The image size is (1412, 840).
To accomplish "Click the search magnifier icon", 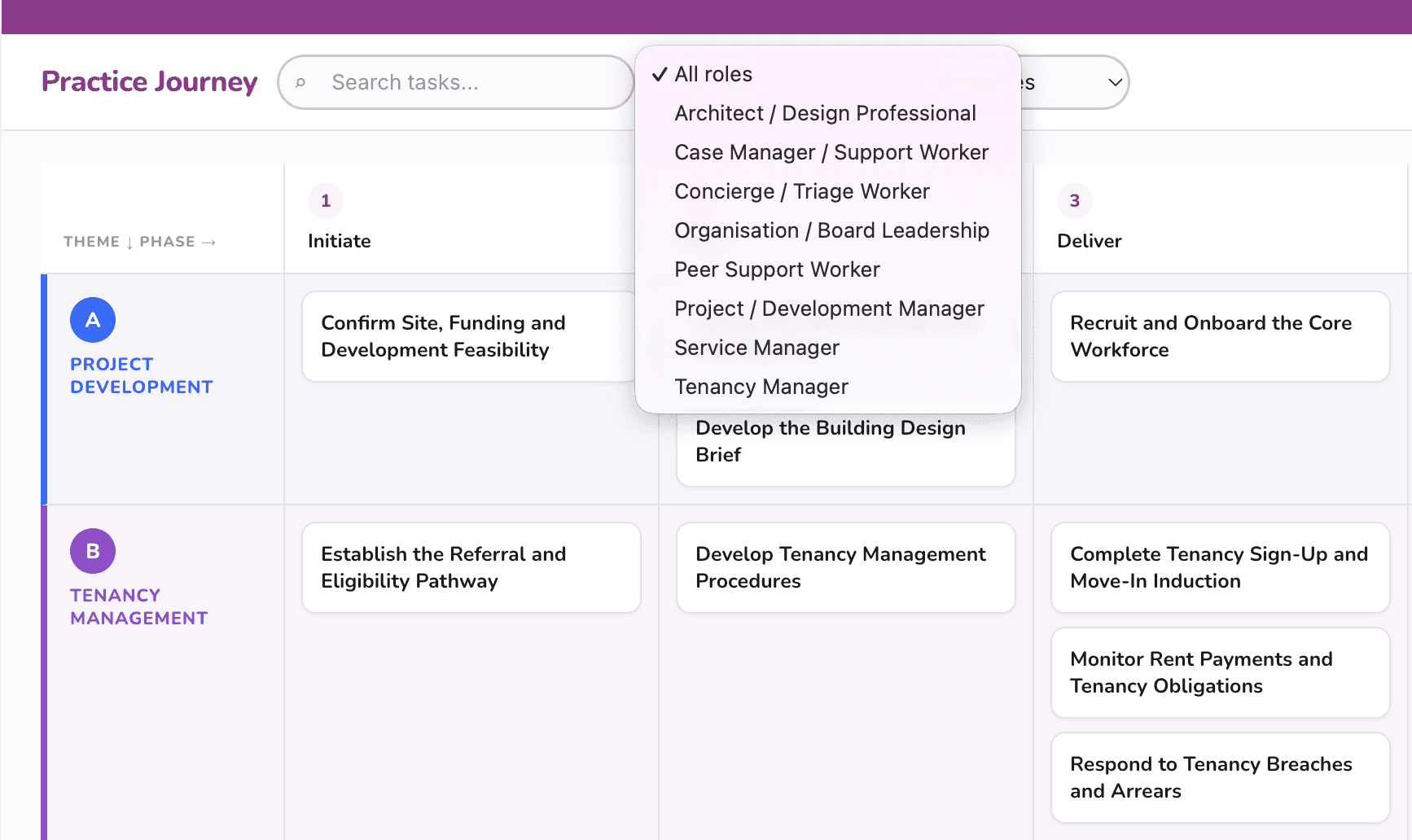I will [300, 82].
